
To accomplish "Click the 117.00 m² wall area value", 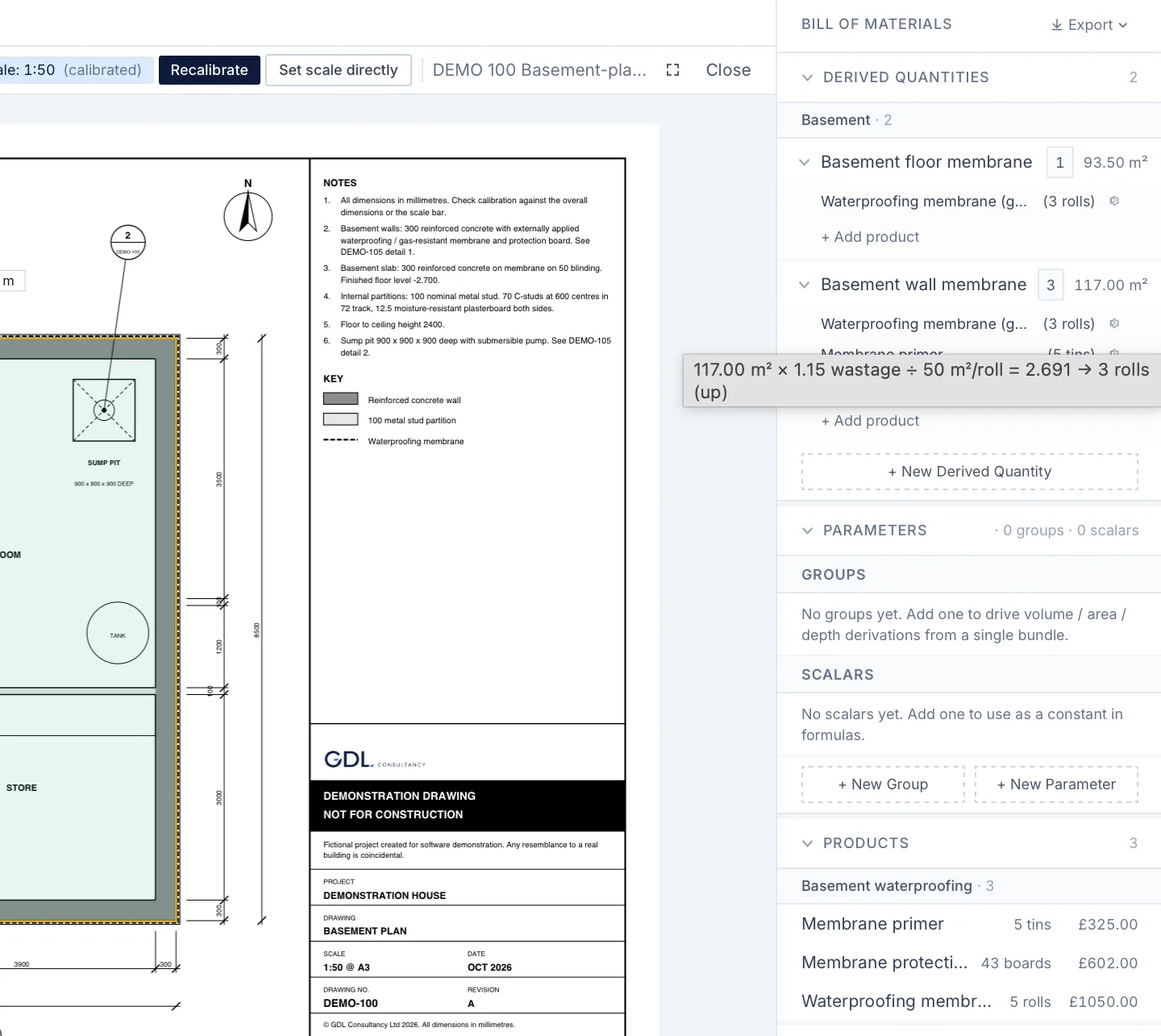I will 1111,285.
